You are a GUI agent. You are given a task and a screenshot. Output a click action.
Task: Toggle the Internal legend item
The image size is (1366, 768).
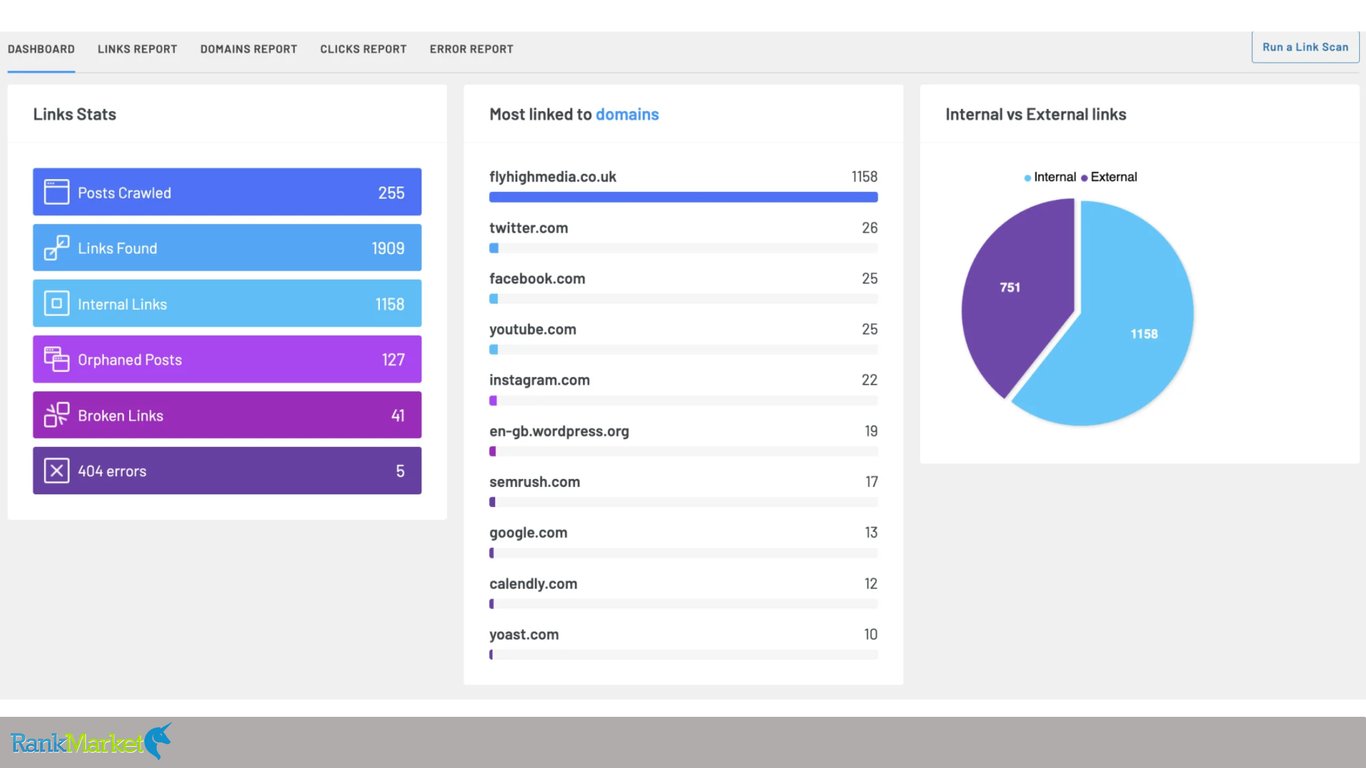[x=1050, y=177]
